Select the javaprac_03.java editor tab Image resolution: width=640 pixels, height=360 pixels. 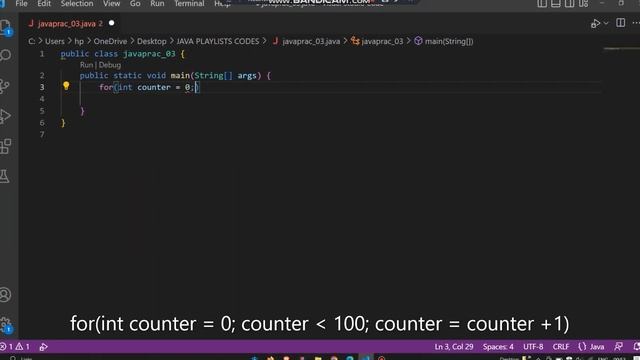(x=67, y=24)
